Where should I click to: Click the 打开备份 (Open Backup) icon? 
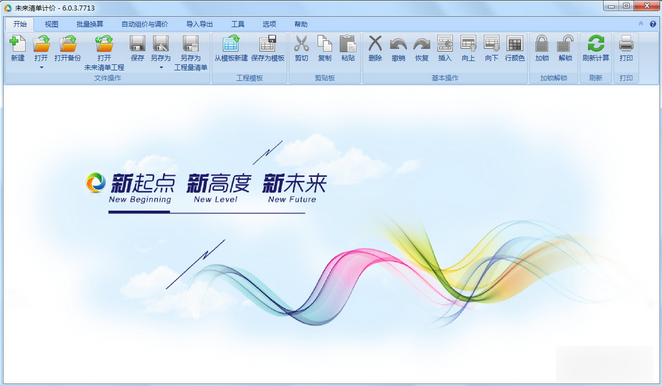[x=68, y=43]
